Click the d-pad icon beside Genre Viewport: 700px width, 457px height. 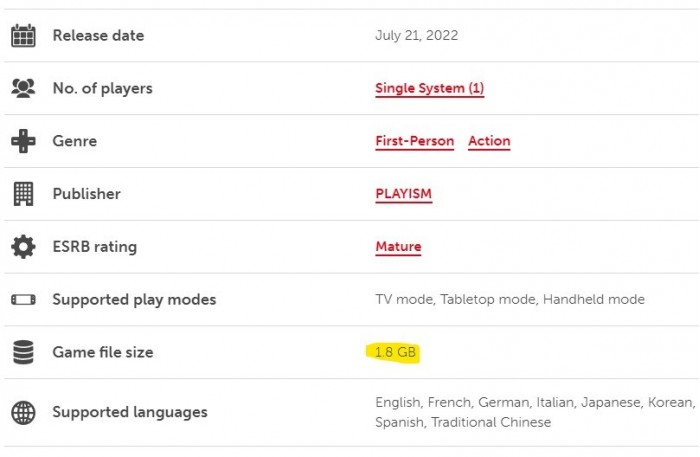tap(23, 141)
